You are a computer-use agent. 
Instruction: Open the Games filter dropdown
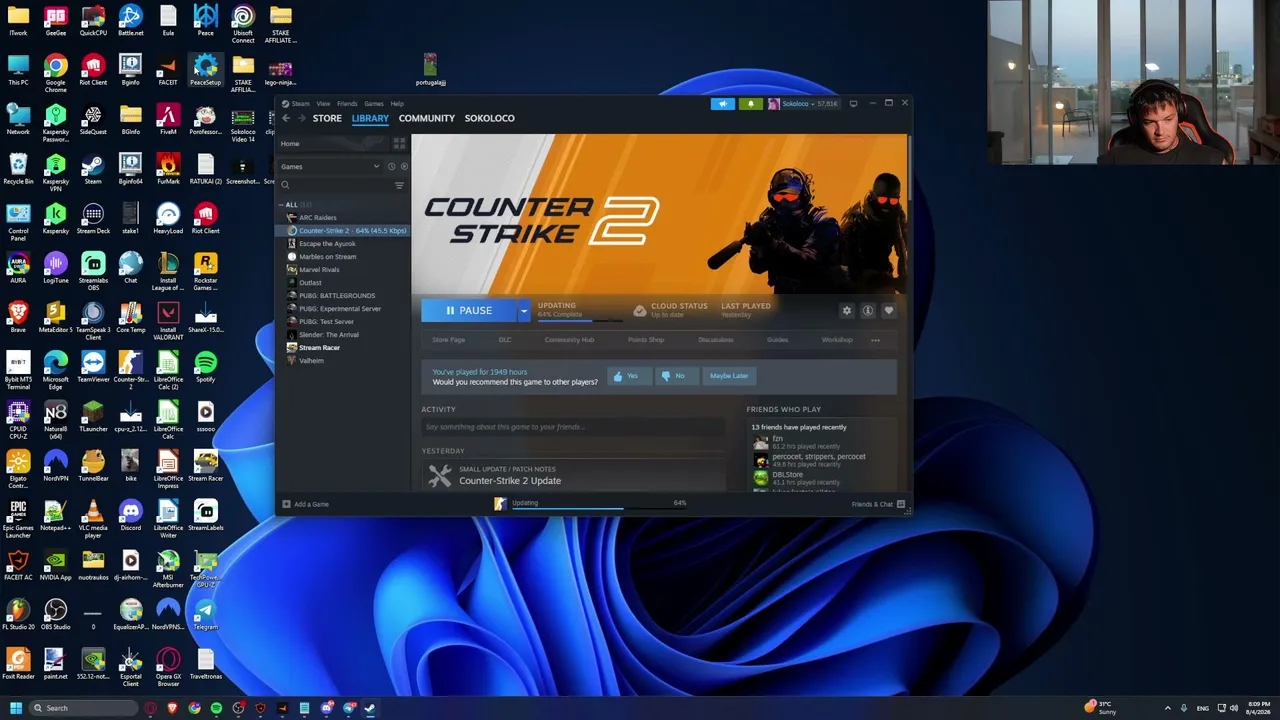[331, 166]
